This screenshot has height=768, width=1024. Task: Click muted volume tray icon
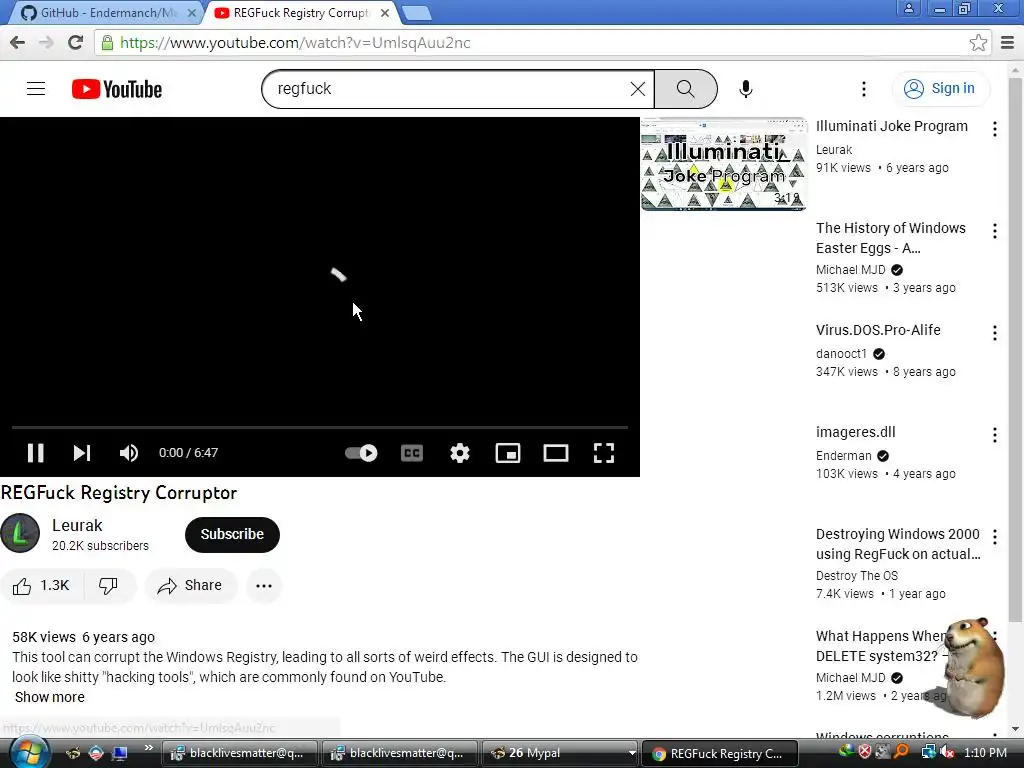(946, 753)
